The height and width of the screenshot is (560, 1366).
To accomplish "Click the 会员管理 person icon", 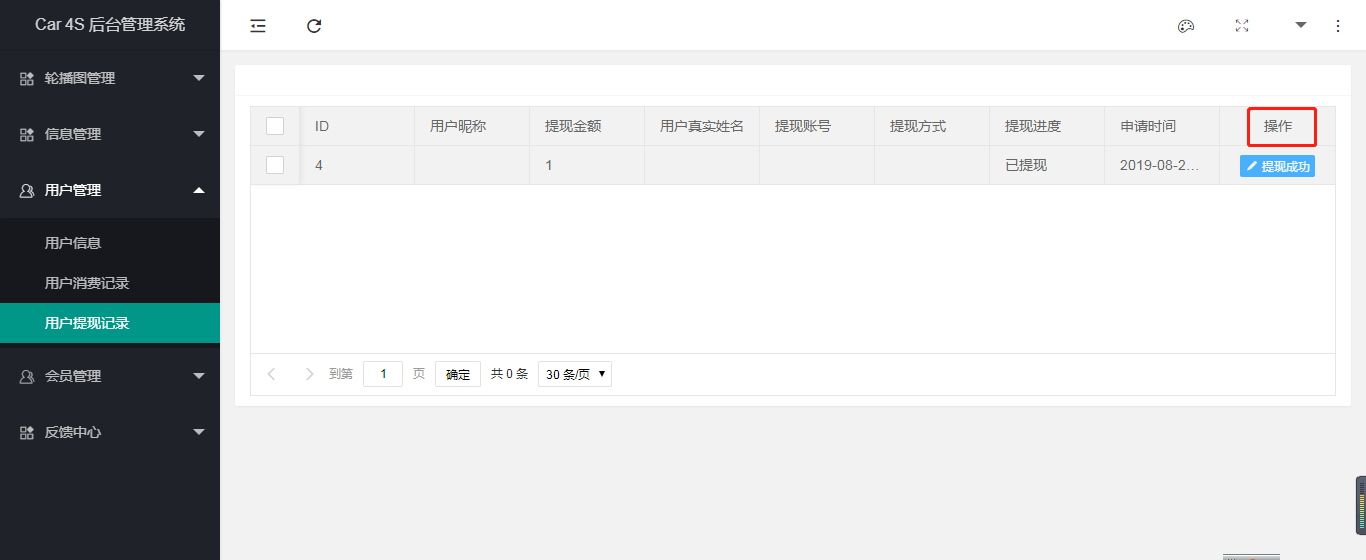I will coord(27,376).
